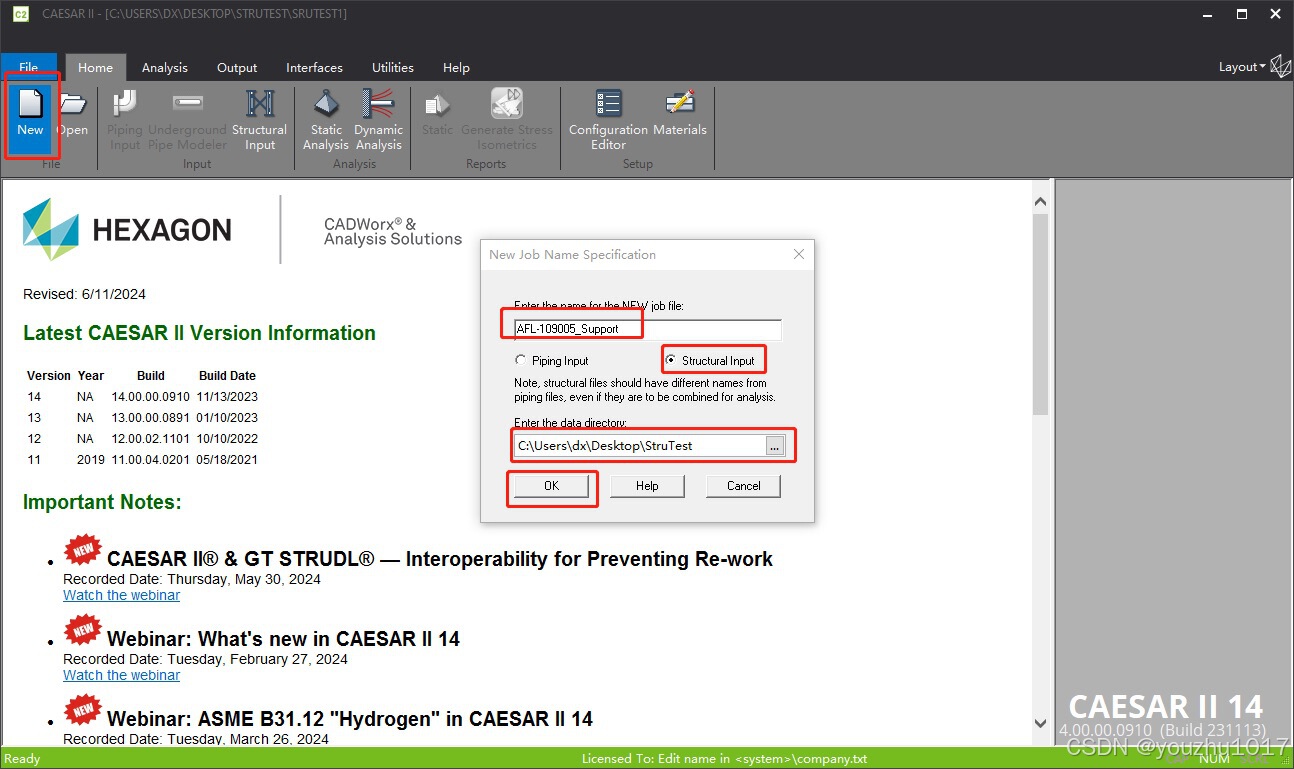Click 'Important Notes:' heading
Image resolution: width=1294 pixels, height=769 pixels.
pyautogui.click(x=102, y=502)
